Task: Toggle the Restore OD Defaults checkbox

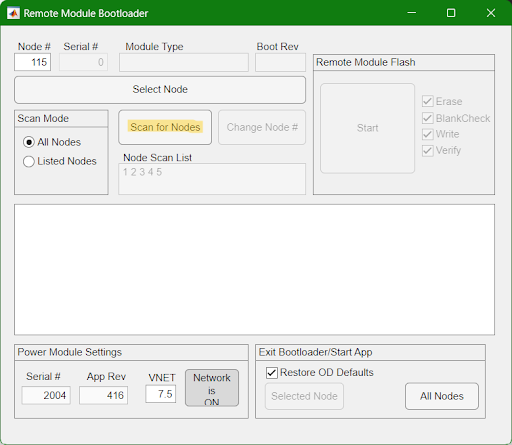Action: 272,373
